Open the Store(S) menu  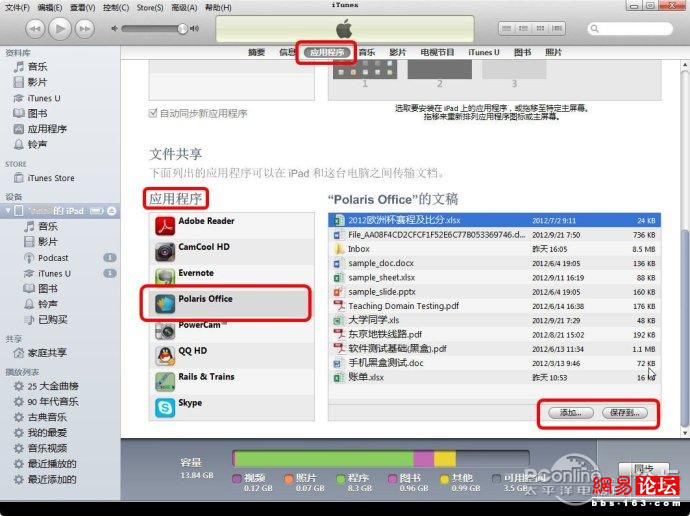150,7
